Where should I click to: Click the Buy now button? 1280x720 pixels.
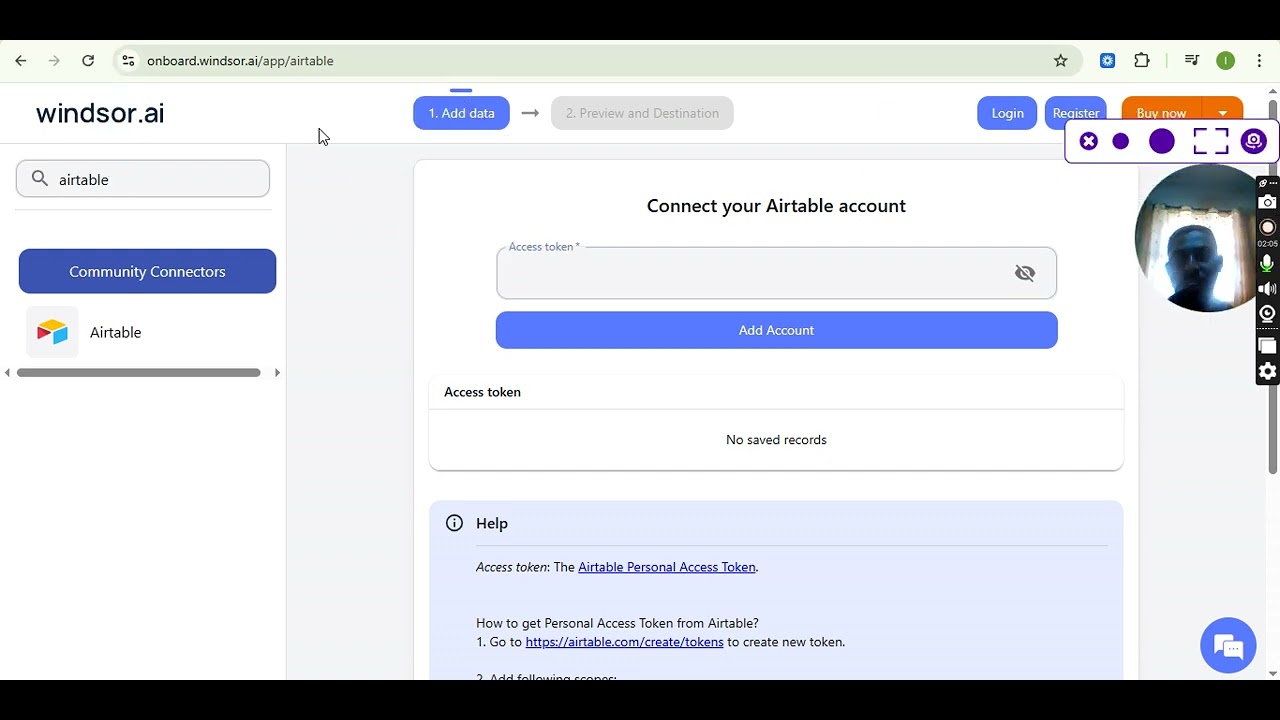1162,113
